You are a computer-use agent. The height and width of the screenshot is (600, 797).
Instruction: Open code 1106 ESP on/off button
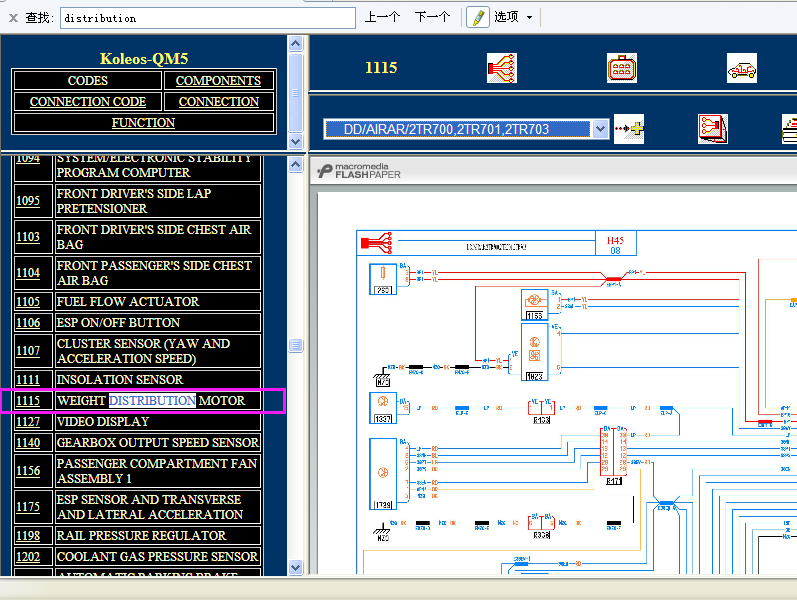(x=28, y=323)
